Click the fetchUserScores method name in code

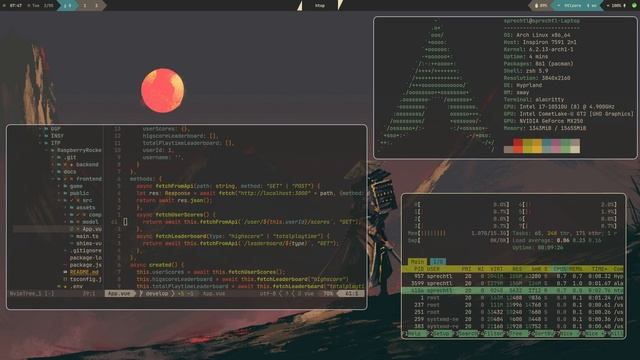[179, 215]
